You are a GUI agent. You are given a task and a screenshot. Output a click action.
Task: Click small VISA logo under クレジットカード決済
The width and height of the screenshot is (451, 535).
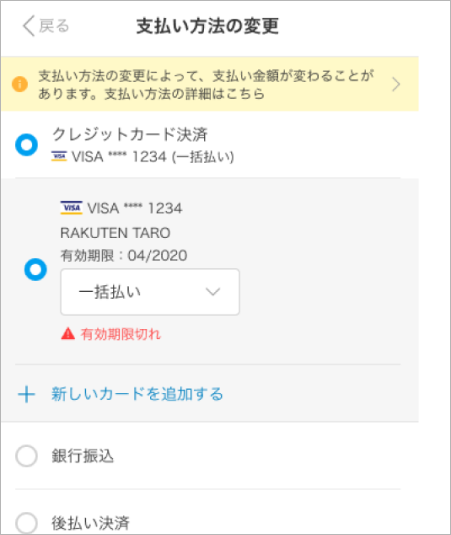coord(59,156)
